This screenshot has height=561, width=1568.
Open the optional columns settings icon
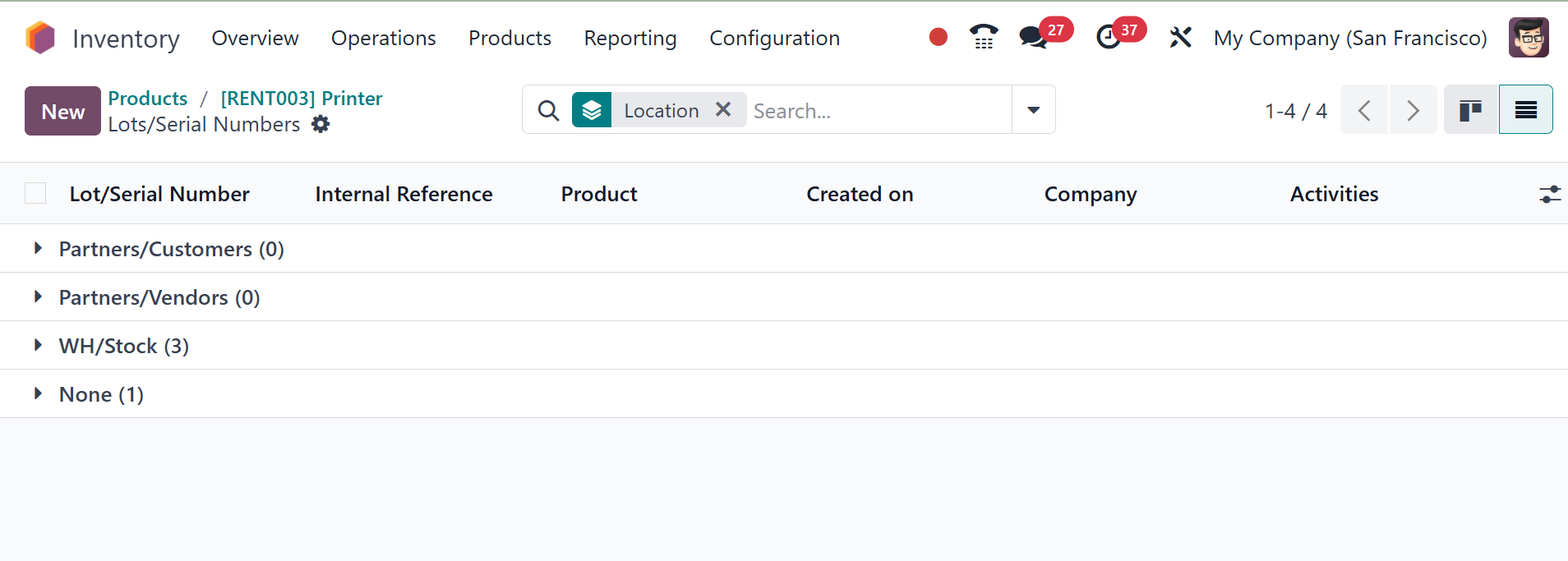point(1549,195)
